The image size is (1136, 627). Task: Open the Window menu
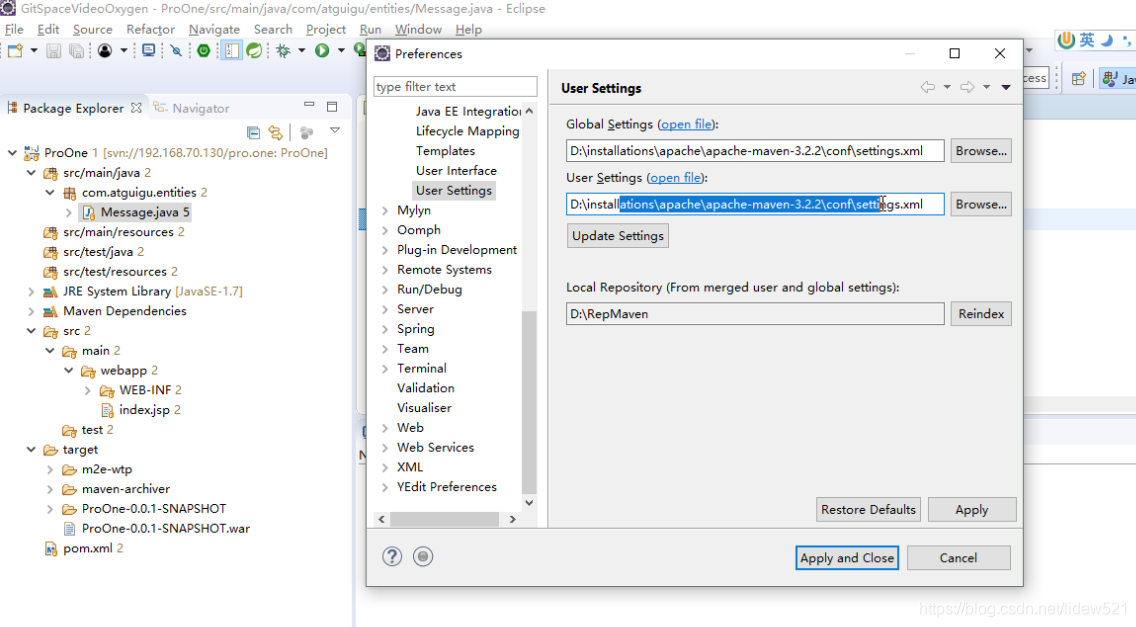point(418,30)
